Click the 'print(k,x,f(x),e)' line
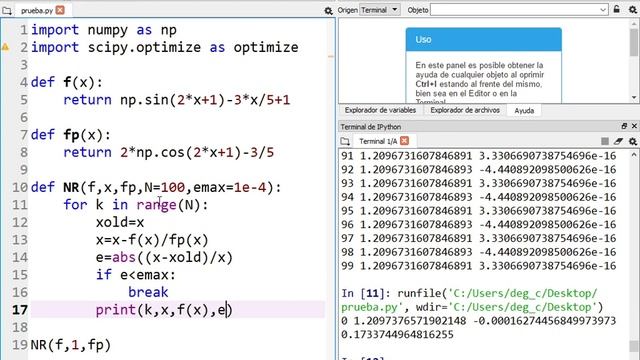640x360 pixels. click(164, 310)
